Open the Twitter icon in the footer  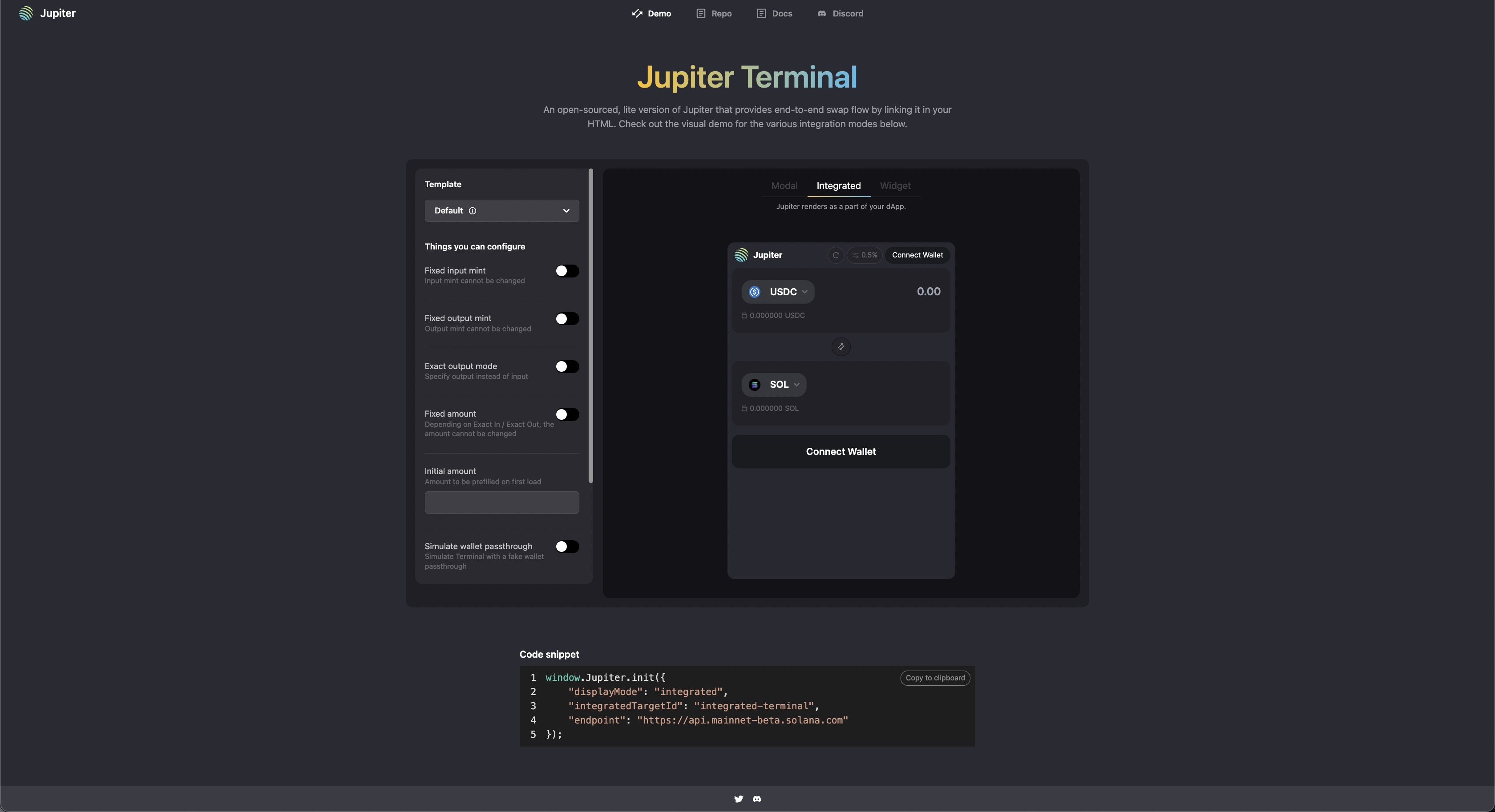pyautogui.click(x=738, y=799)
